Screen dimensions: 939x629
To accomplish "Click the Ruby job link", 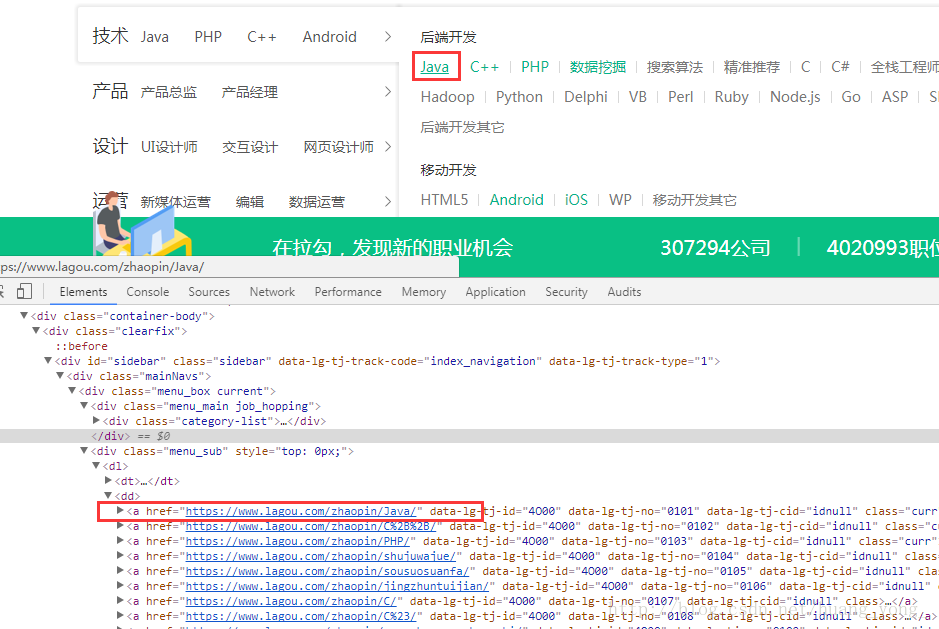I will (x=731, y=97).
